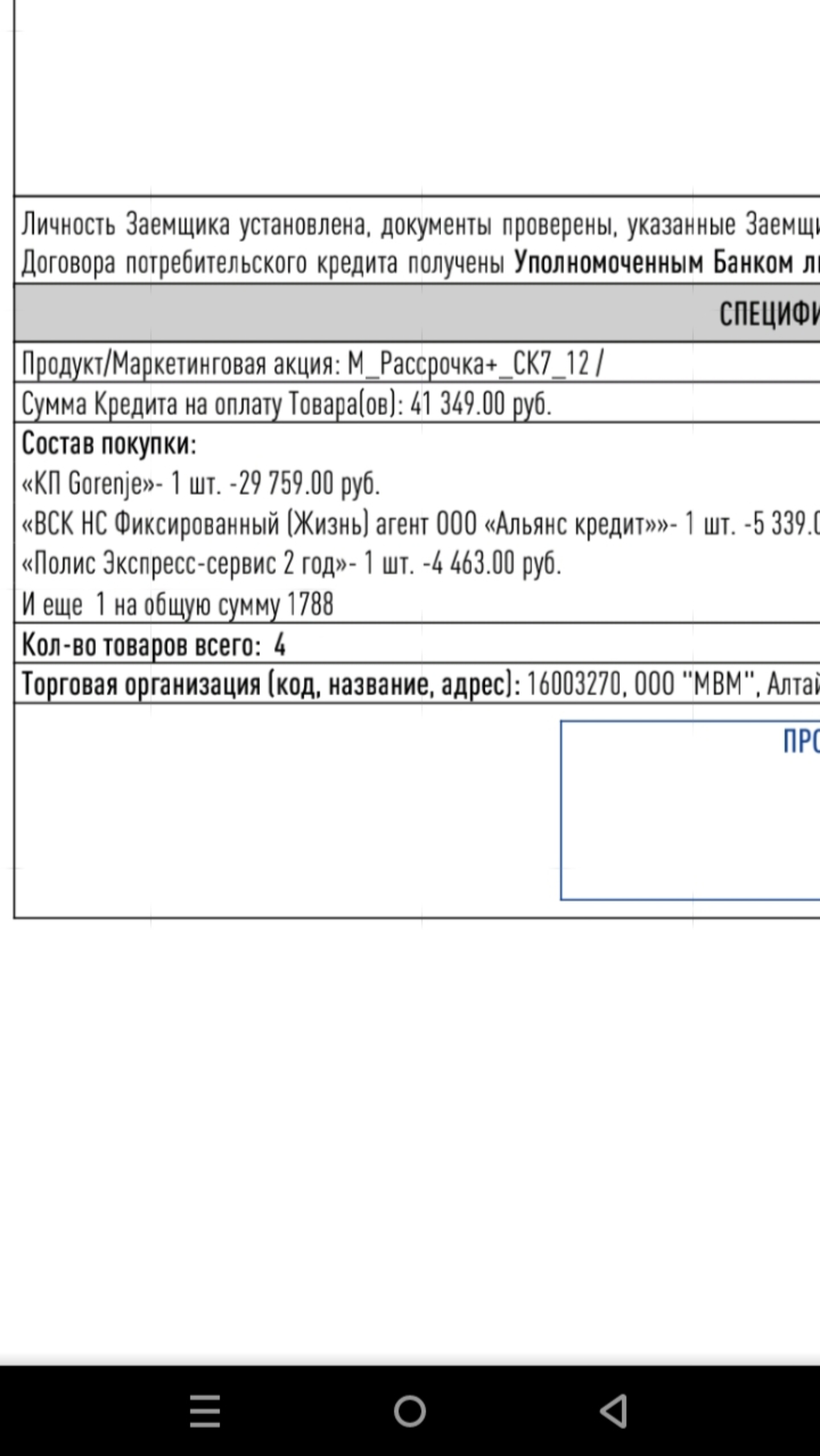Click the blue "ПРО" heading in the box

[x=801, y=741]
